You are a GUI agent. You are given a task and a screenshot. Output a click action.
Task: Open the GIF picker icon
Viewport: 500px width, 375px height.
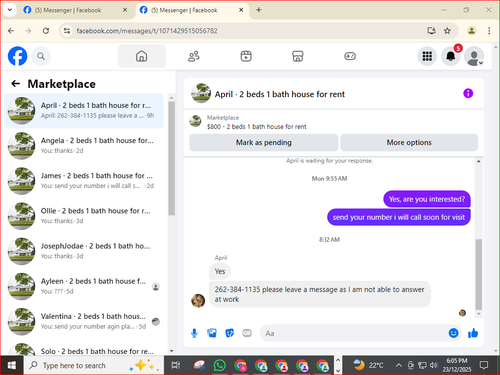[x=247, y=333]
